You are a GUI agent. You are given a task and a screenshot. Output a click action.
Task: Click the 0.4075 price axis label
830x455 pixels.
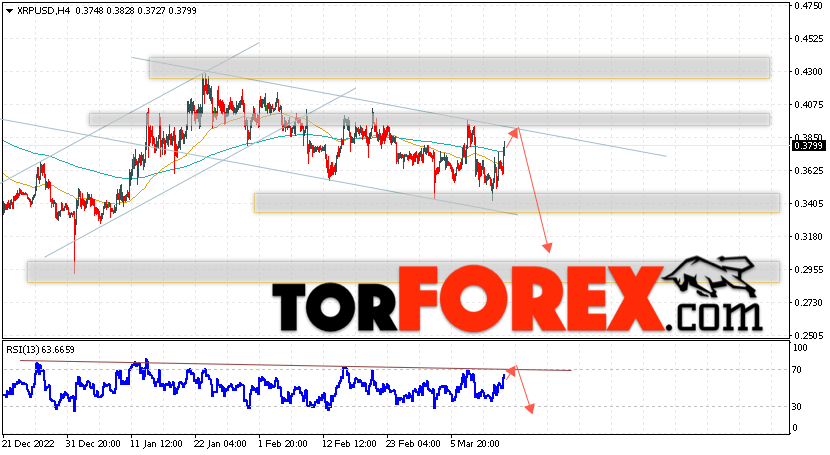[809, 105]
